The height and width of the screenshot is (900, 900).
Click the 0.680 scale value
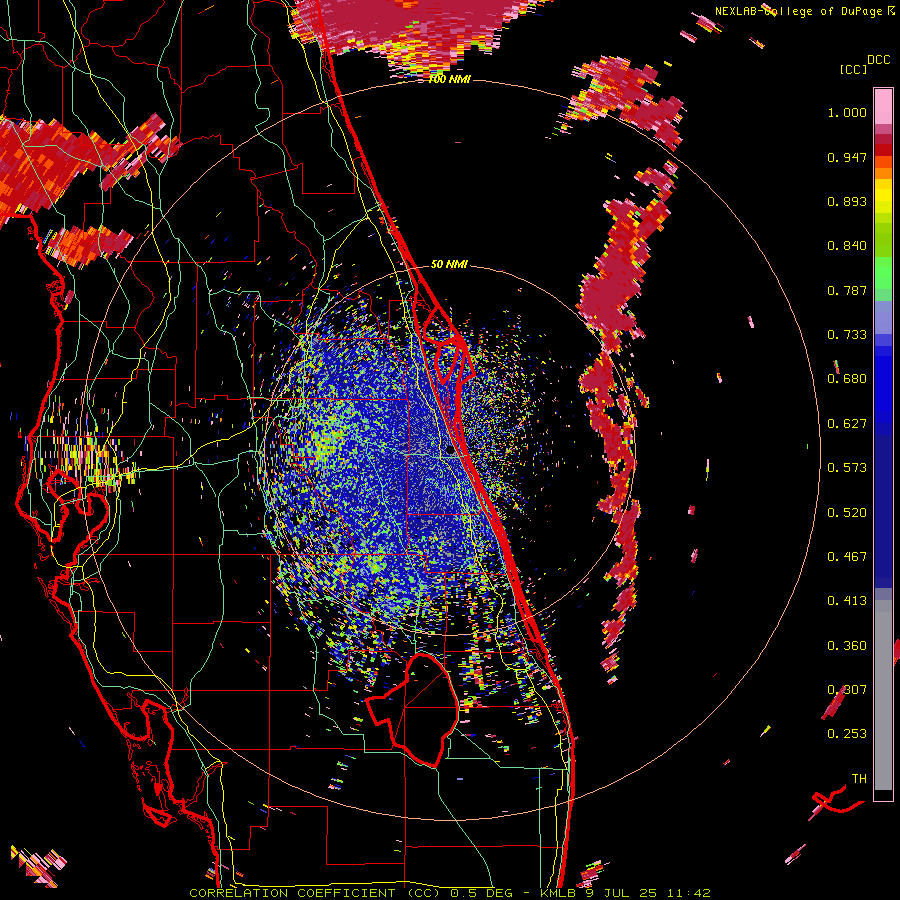[x=847, y=379]
